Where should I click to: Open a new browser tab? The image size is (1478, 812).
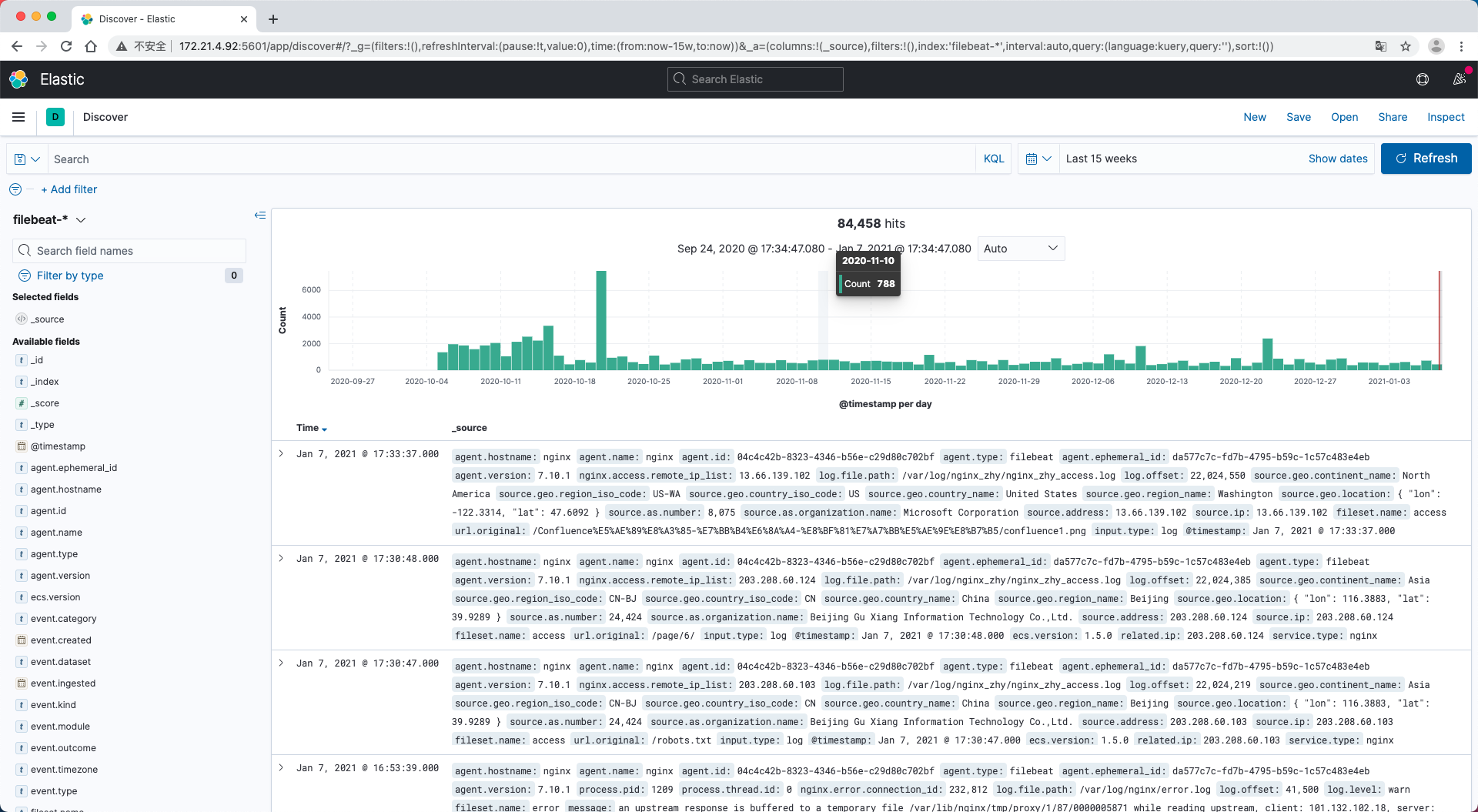(x=273, y=19)
